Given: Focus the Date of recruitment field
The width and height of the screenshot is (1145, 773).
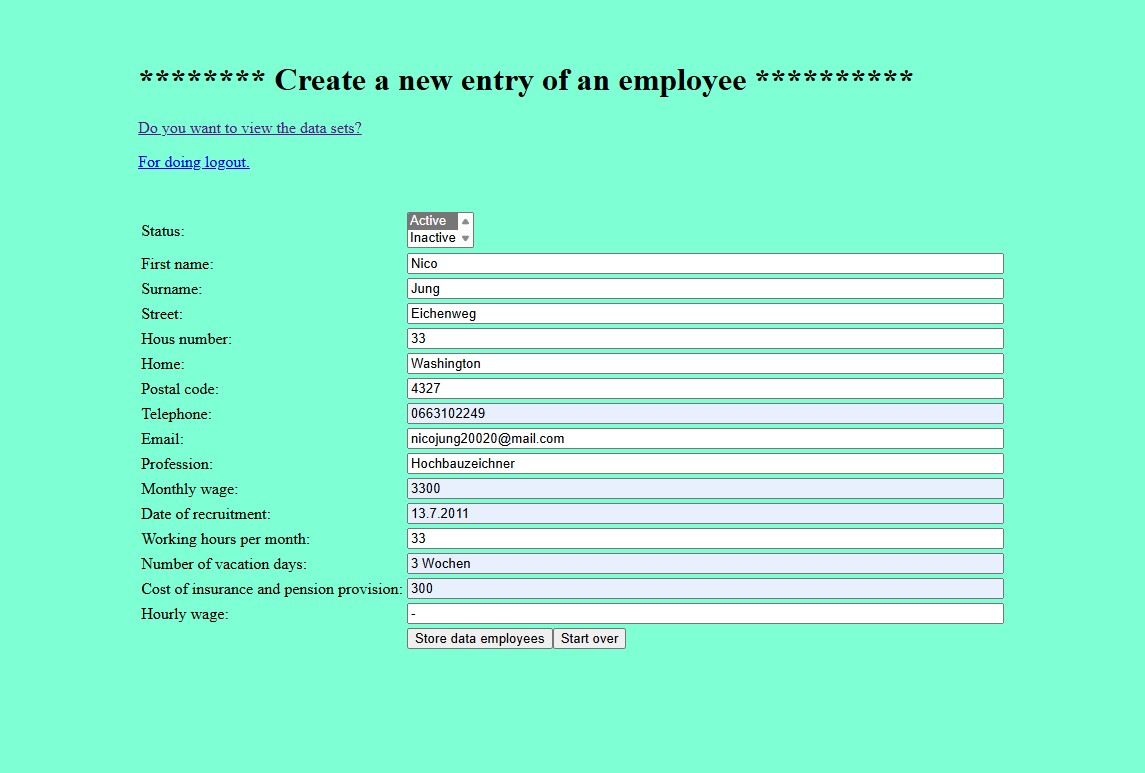Looking at the screenshot, I should point(705,514).
